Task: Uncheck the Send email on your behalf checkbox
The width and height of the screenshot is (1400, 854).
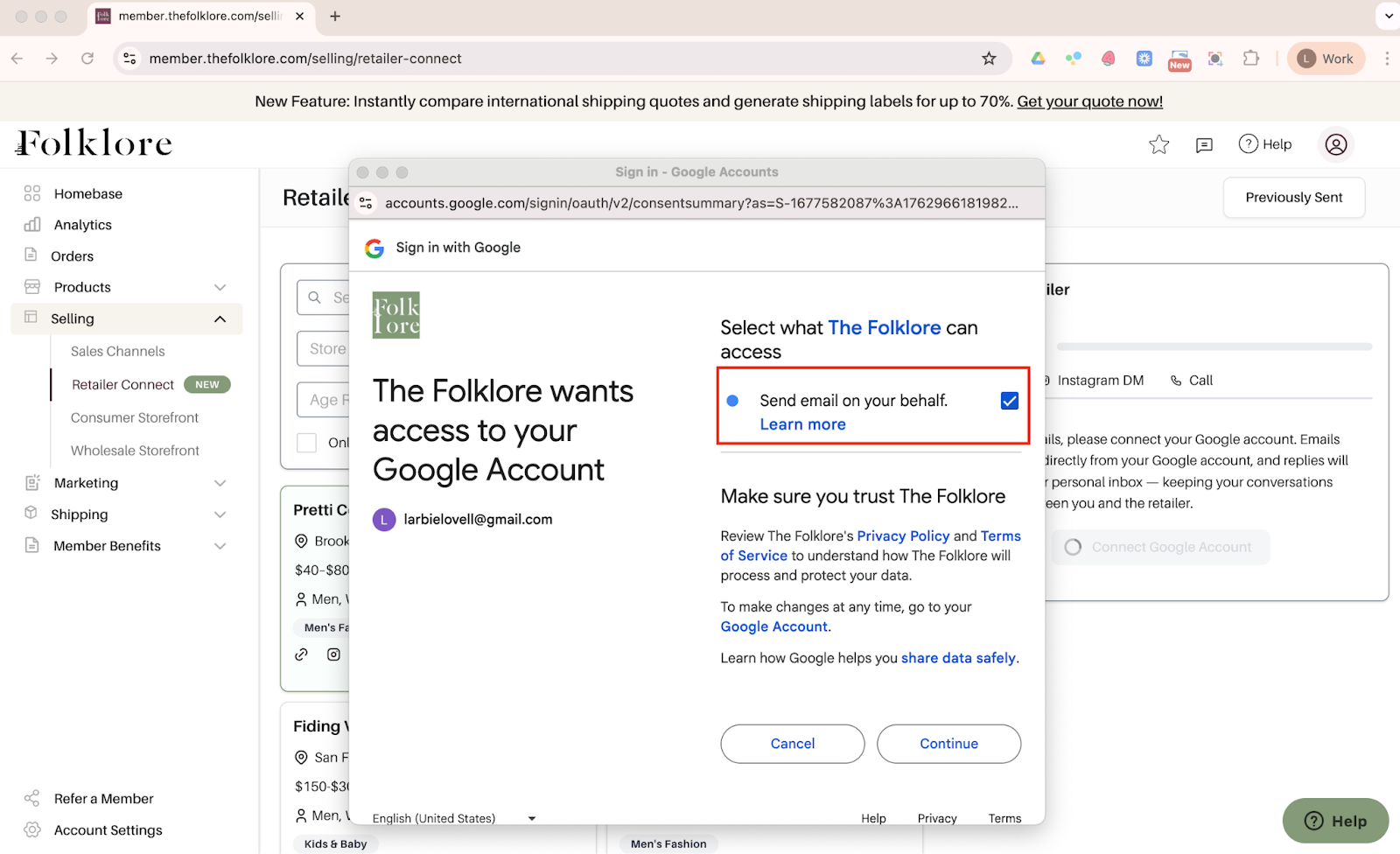Action: pyautogui.click(x=1009, y=401)
